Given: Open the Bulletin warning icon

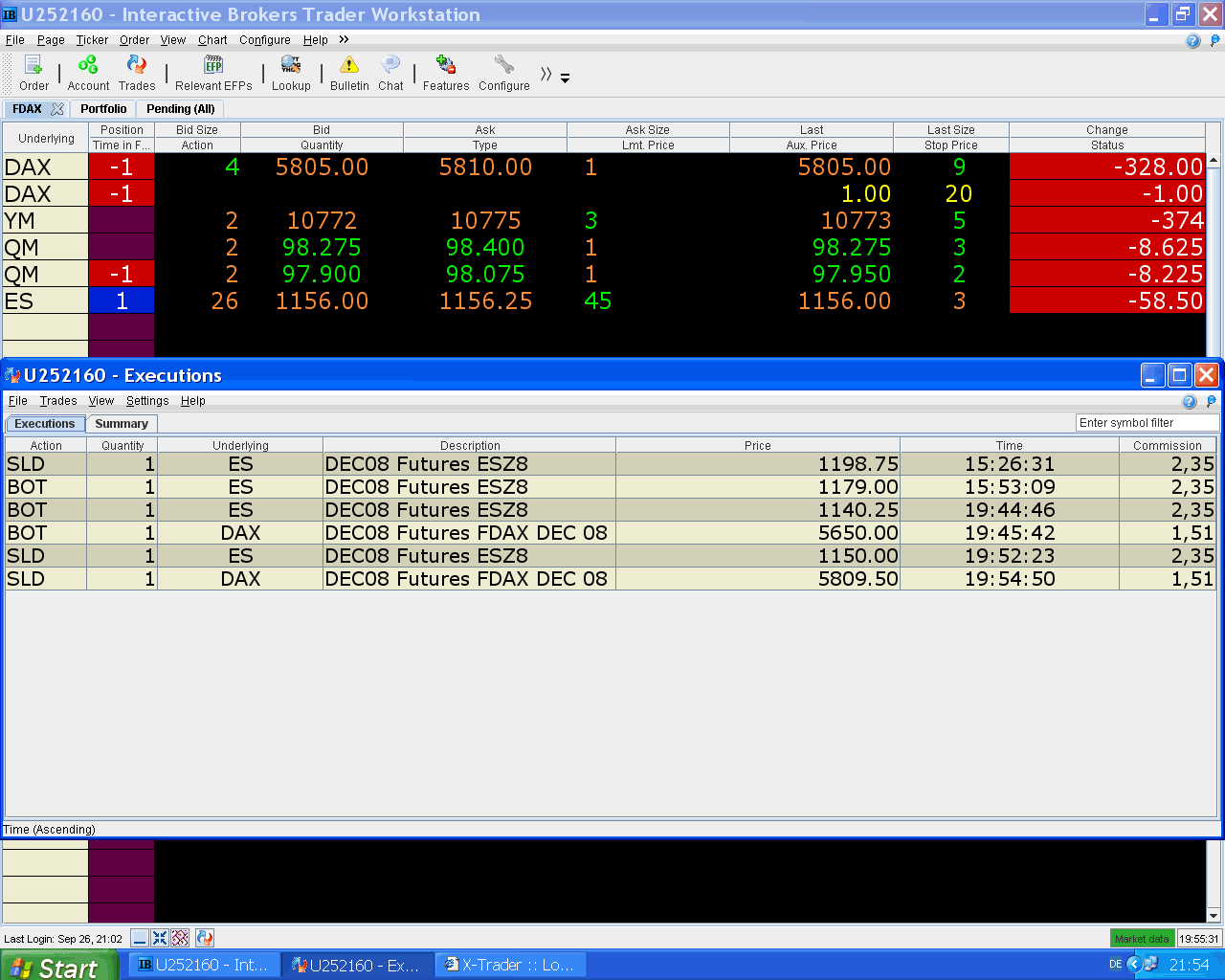Looking at the screenshot, I should coord(349,73).
